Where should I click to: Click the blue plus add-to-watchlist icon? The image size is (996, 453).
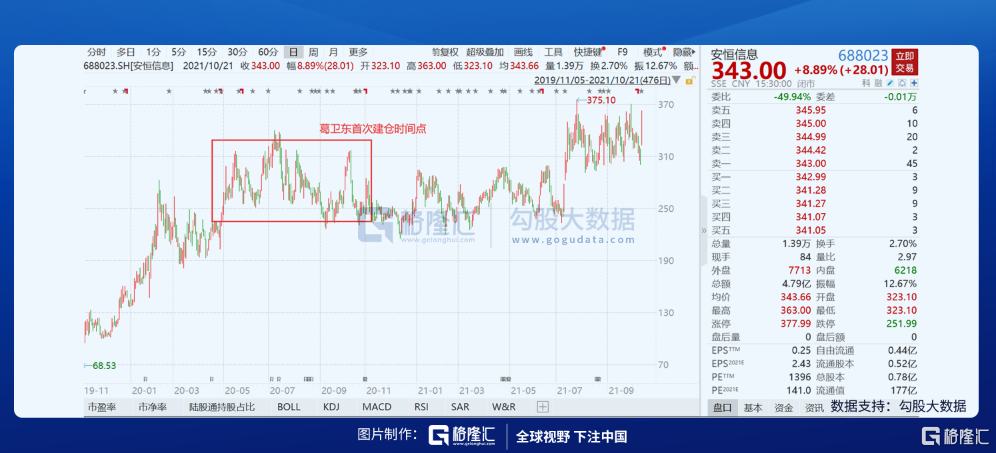914,83
